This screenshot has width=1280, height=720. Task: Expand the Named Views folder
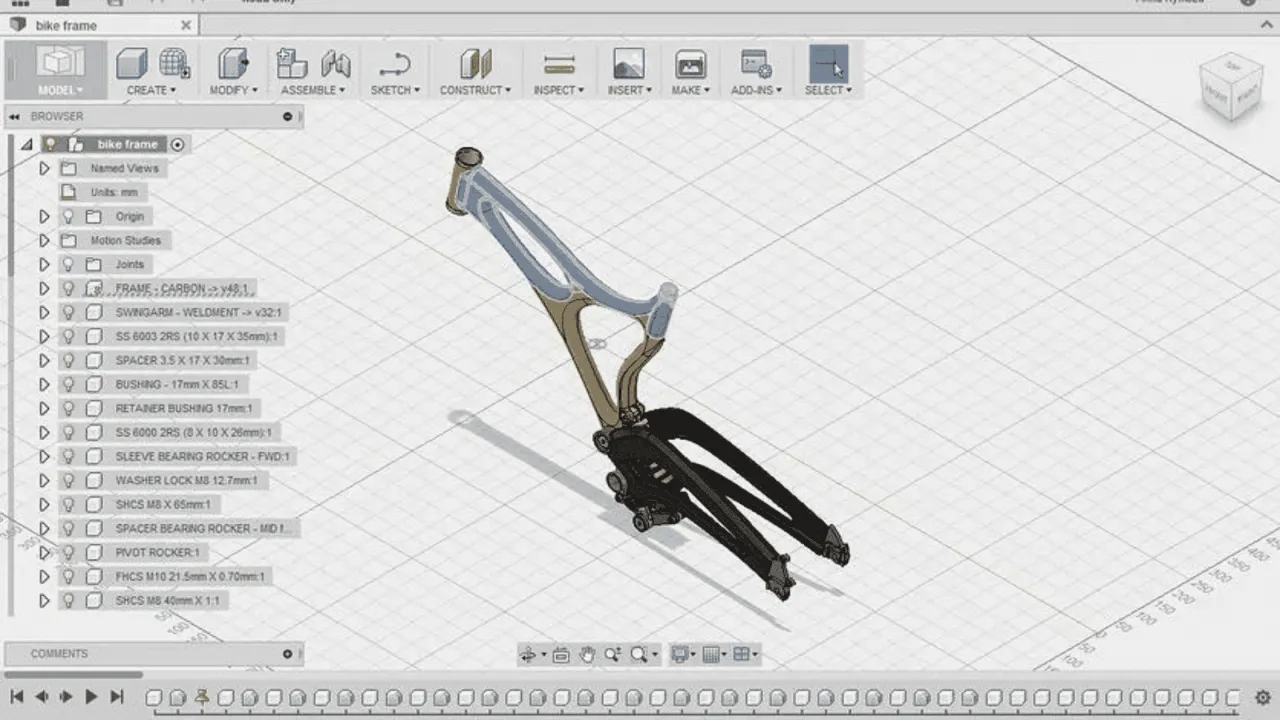point(44,168)
